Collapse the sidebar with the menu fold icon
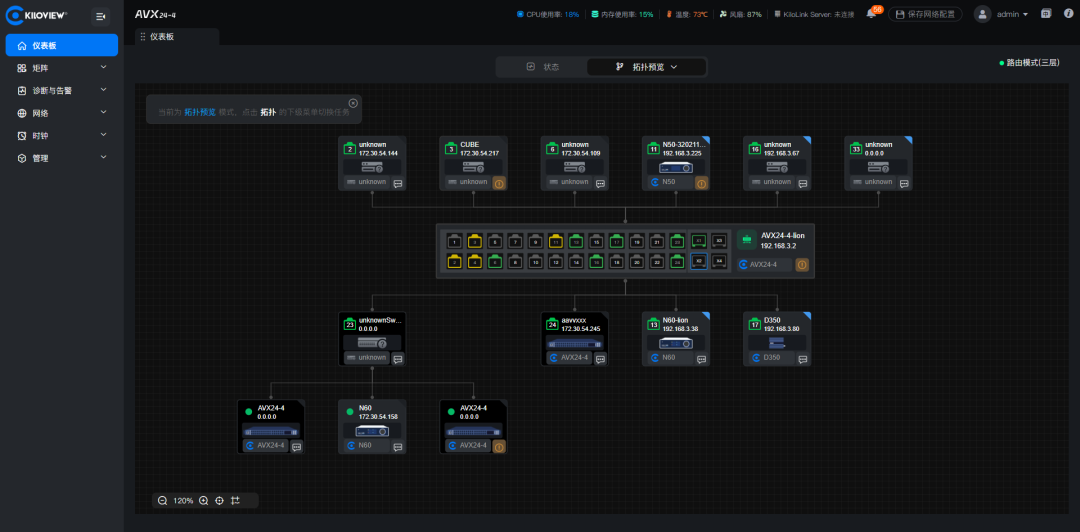 point(101,17)
